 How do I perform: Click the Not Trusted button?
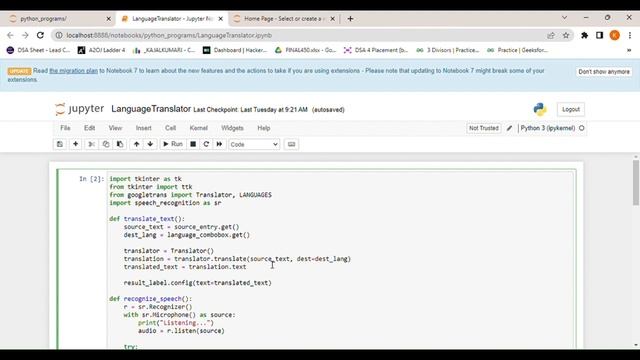pyautogui.click(x=484, y=128)
